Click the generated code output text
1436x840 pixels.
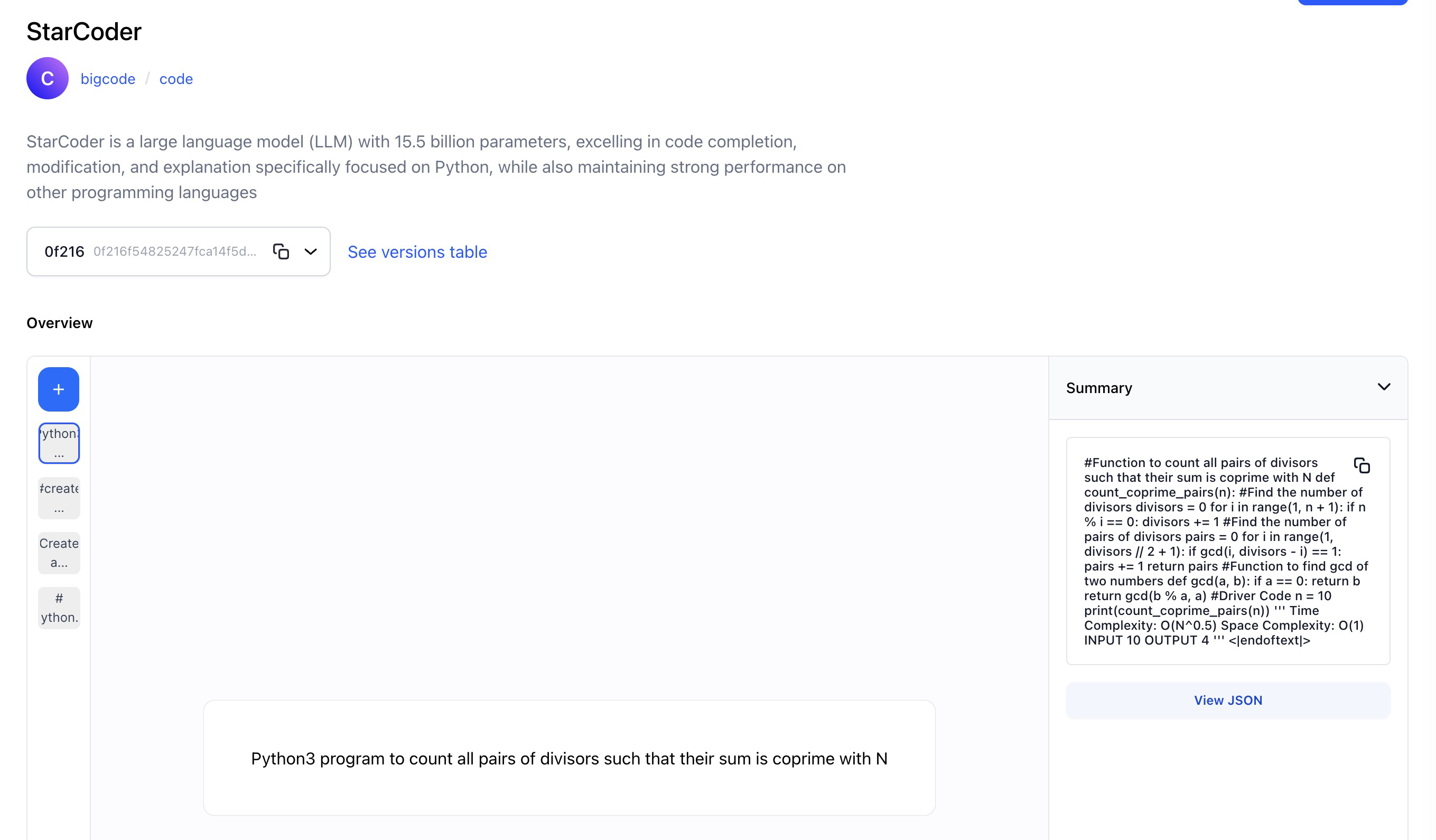coord(1219,551)
